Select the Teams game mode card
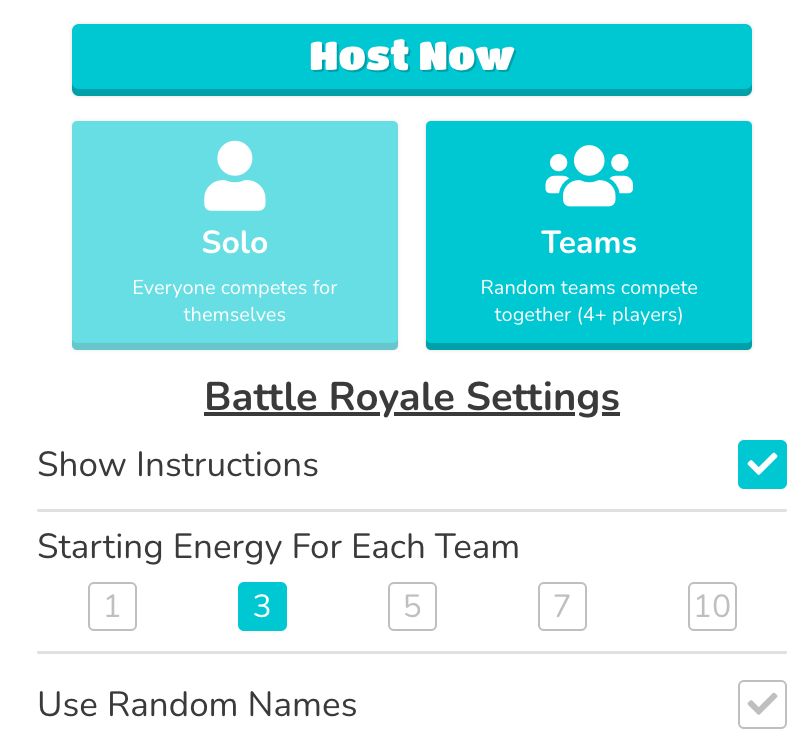801x748 pixels. tap(588, 235)
